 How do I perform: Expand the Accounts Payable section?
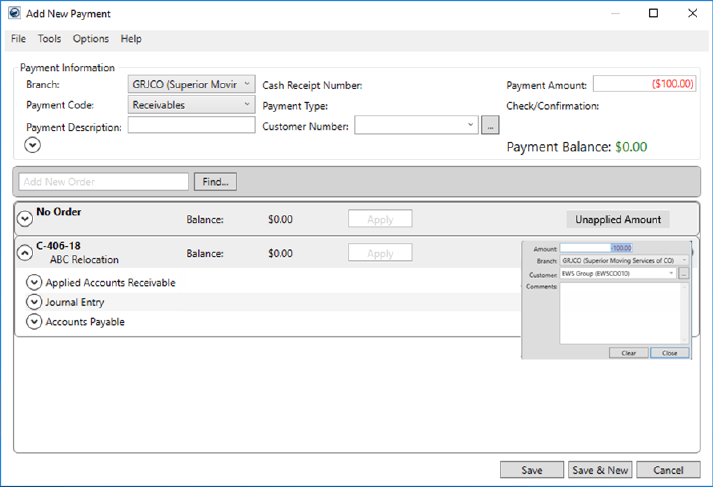coord(34,322)
